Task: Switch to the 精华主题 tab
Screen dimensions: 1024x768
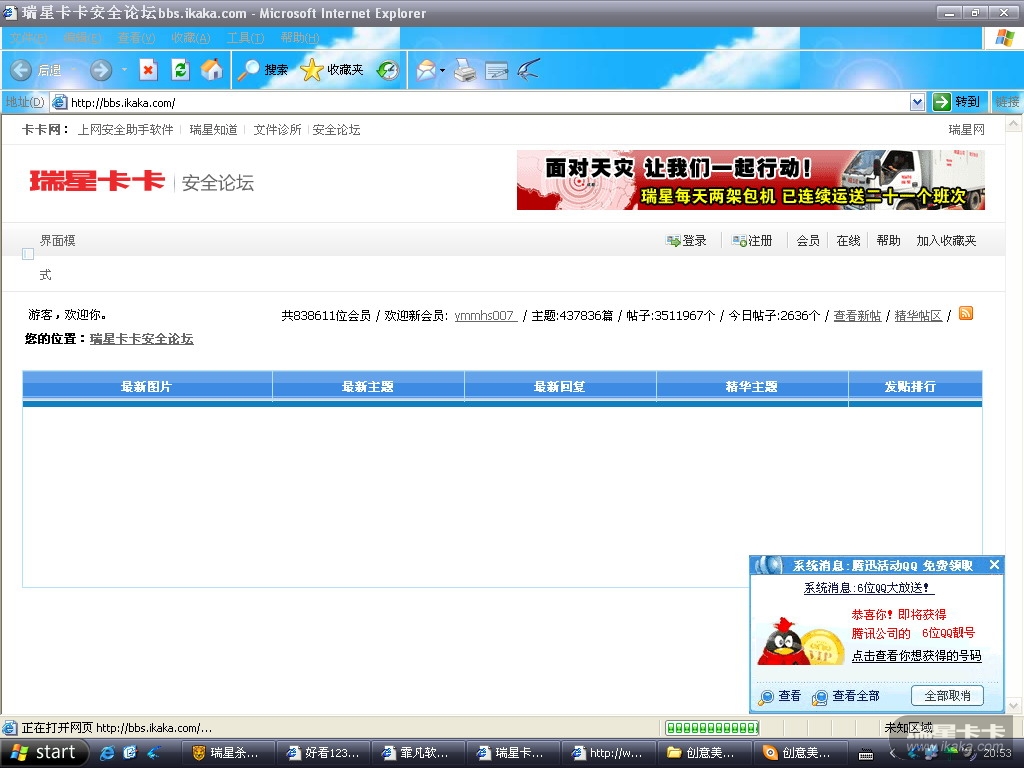Action: 752,387
